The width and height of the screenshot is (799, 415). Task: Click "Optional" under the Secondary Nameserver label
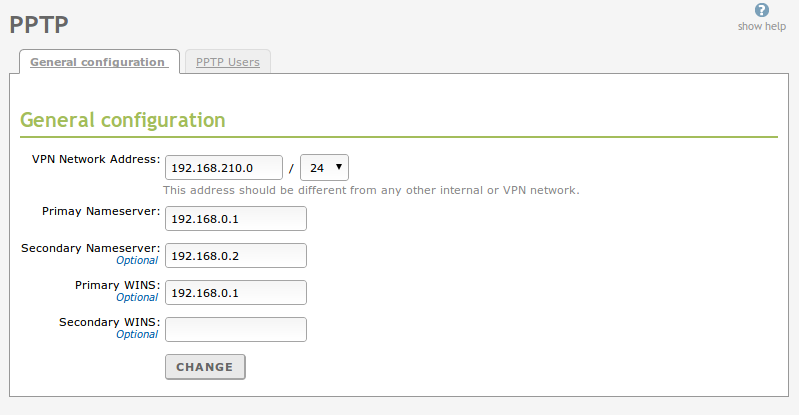pyautogui.click(x=137, y=260)
